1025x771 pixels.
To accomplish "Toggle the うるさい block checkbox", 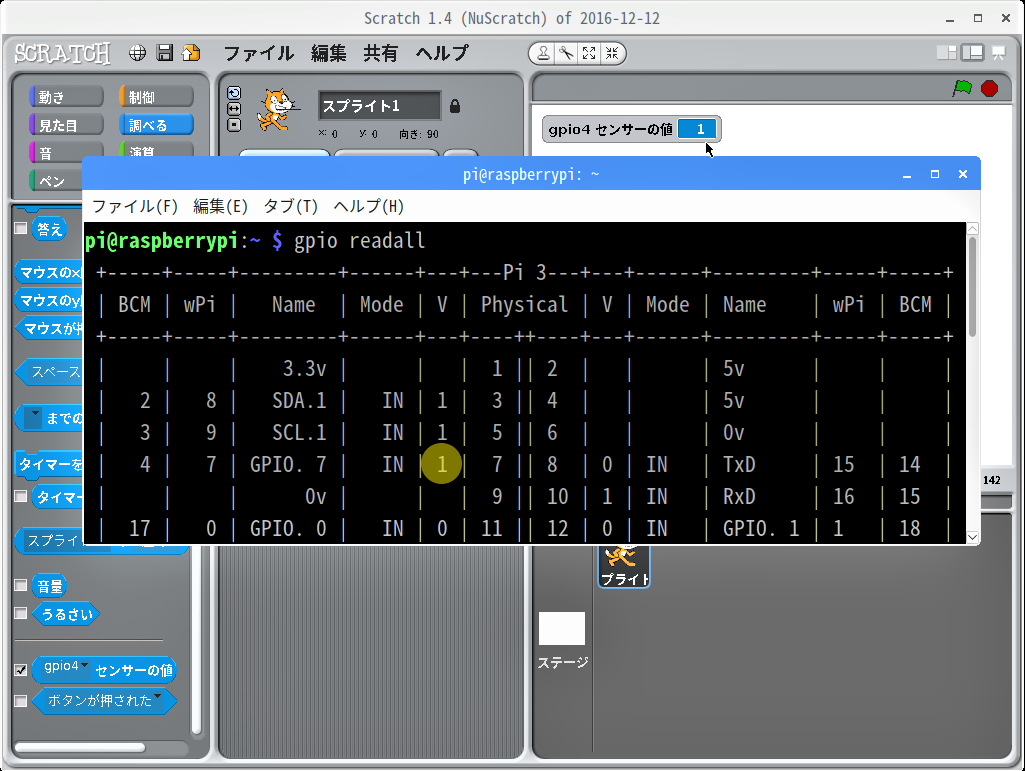I will click(x=21, y=613).
